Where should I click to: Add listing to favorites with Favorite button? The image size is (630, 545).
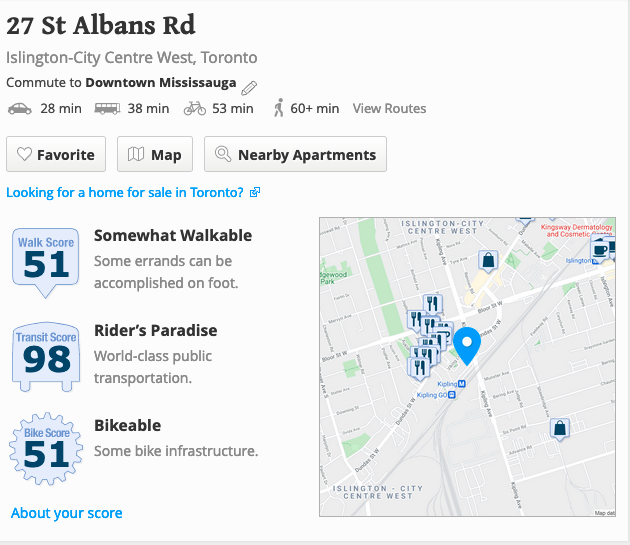(56, 155)
